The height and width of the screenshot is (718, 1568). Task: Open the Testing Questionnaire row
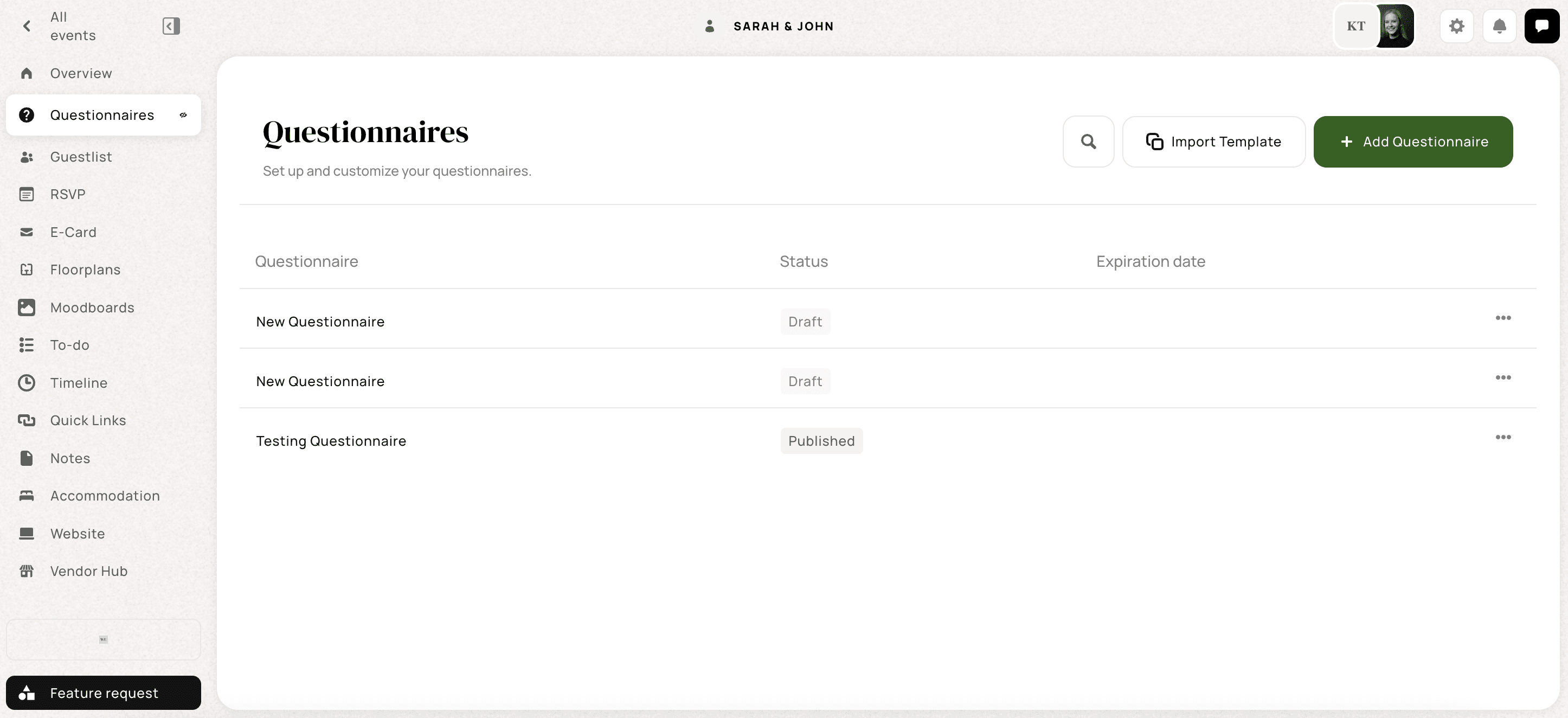point(331,441)
